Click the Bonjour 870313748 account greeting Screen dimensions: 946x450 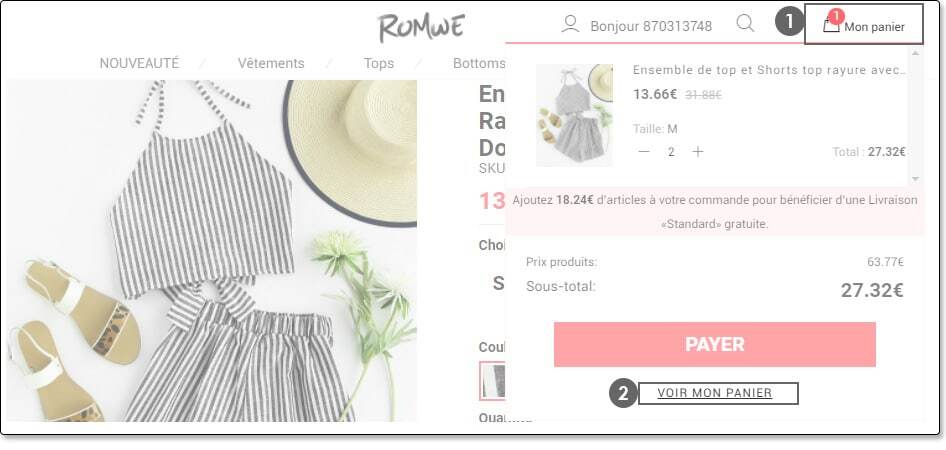[651, 26]
